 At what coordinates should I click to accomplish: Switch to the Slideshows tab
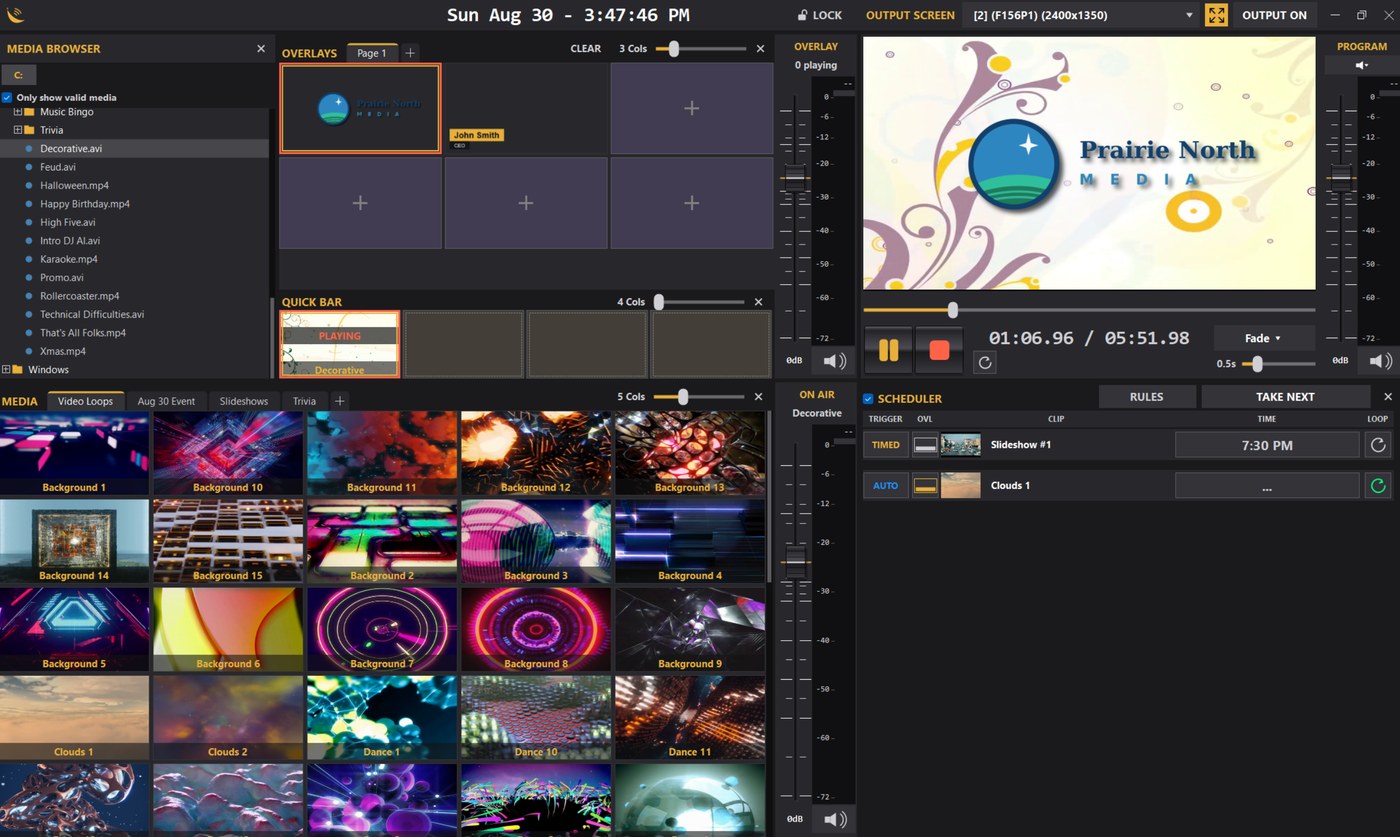[244, 401]
